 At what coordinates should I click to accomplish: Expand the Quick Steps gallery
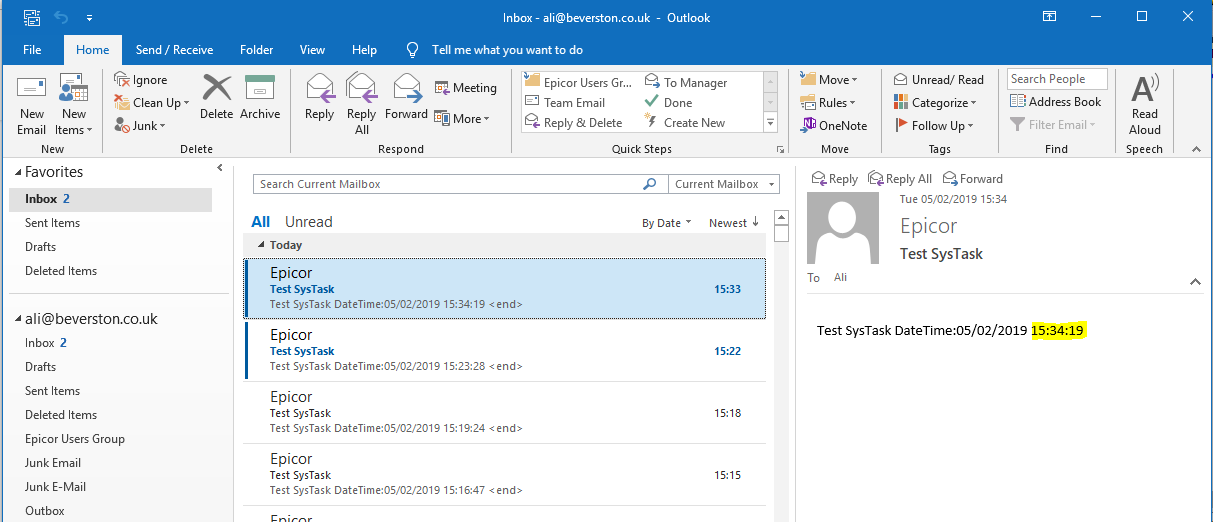point(770,123)
